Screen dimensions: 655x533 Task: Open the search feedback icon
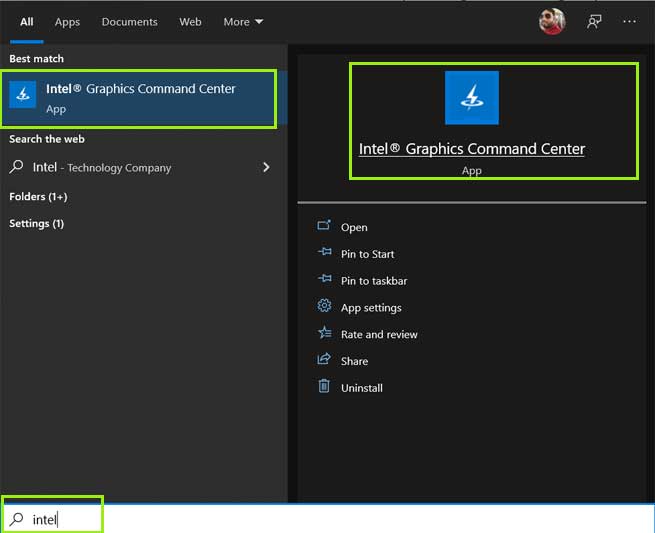pos(594,21)
